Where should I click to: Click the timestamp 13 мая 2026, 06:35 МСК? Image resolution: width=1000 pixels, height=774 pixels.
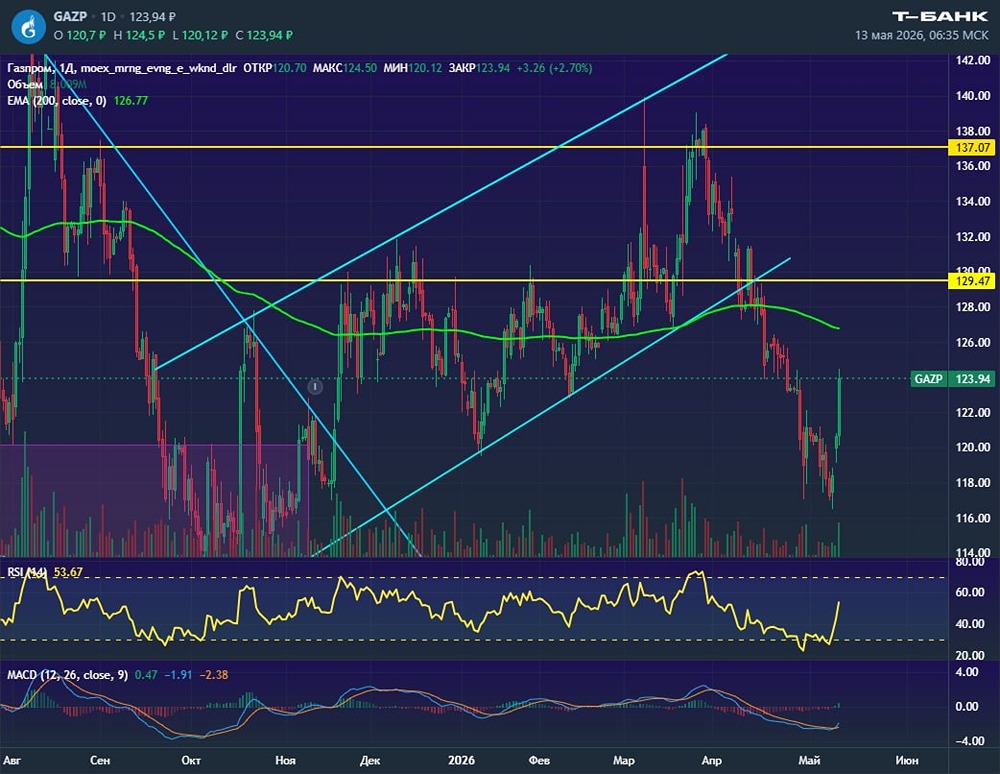click(922, 35)
